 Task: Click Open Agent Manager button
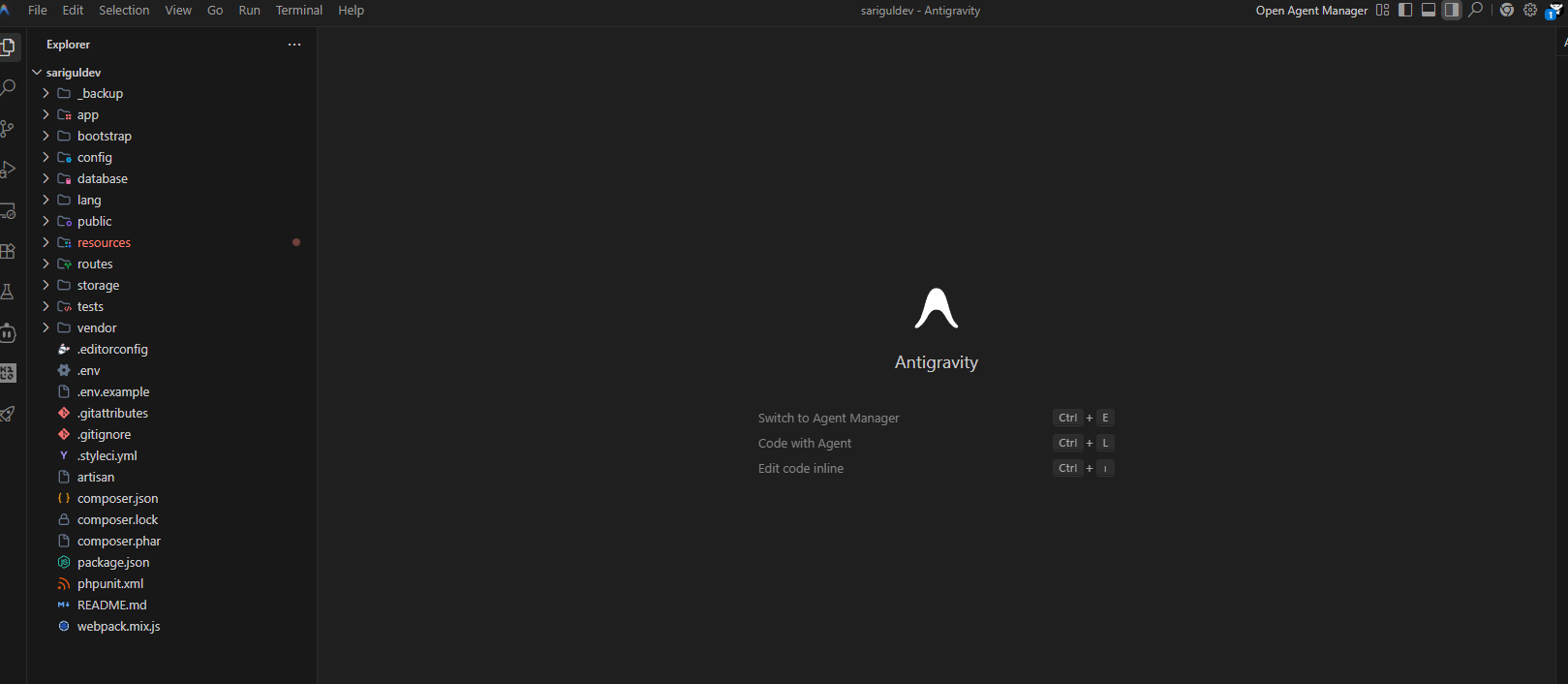click(1311, 11)
